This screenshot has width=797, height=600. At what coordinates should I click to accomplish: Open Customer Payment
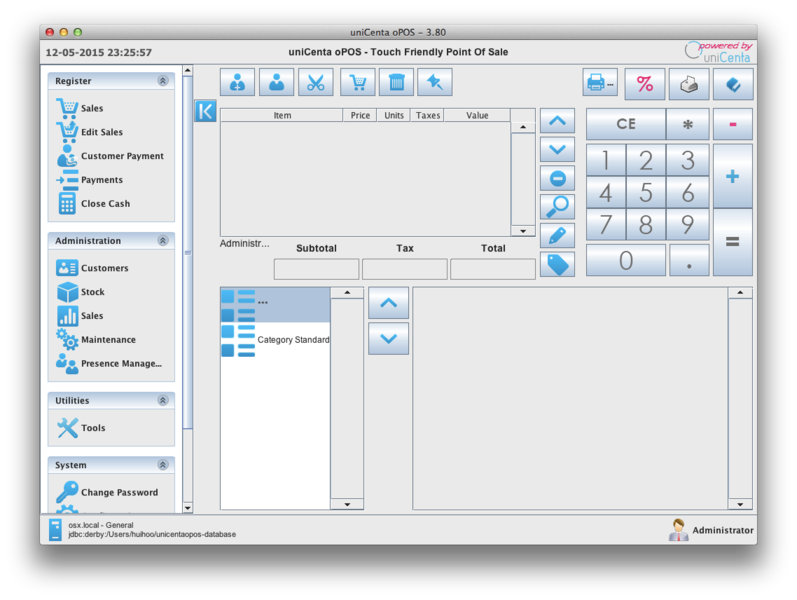click(110, 156)
